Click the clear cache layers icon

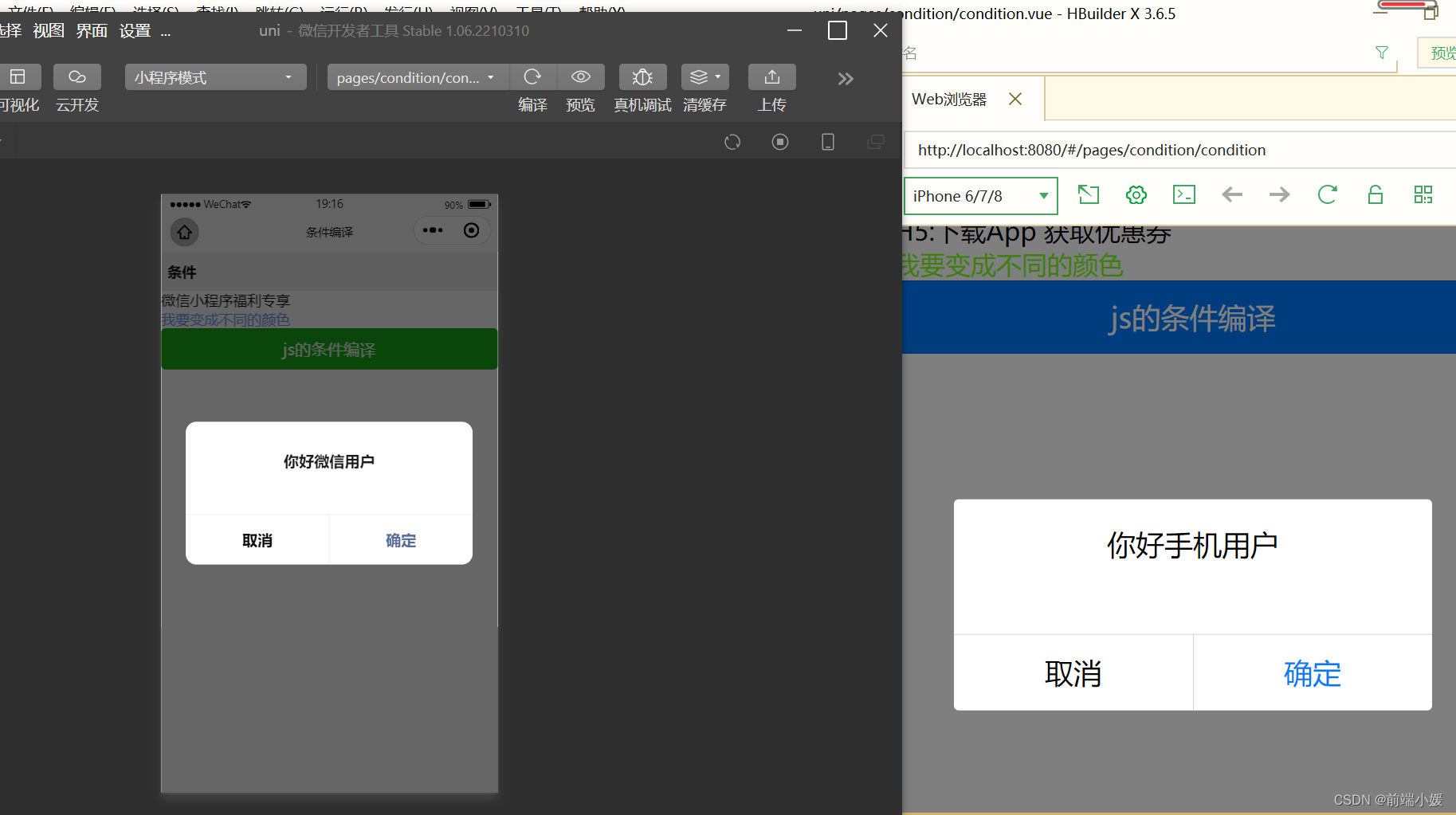[x=704, y=77]
